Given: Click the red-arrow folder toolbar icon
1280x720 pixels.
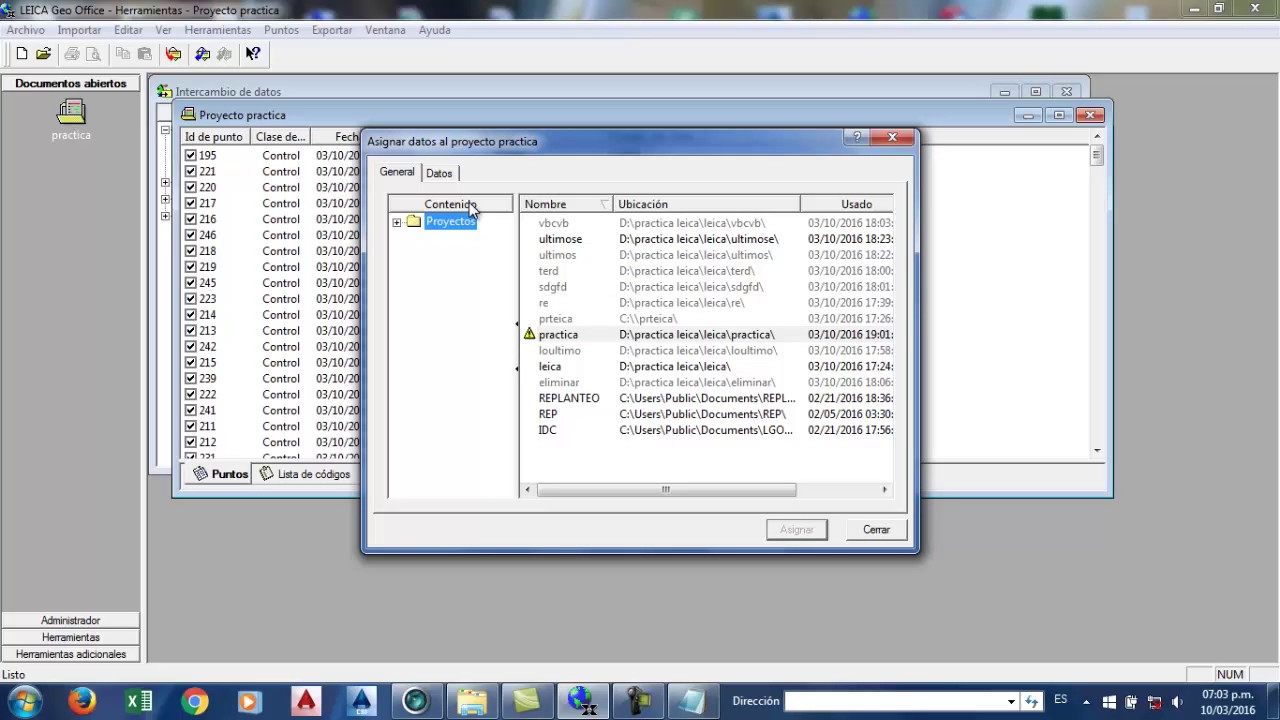Looking at the screenshot, I should tap(173, 54).
